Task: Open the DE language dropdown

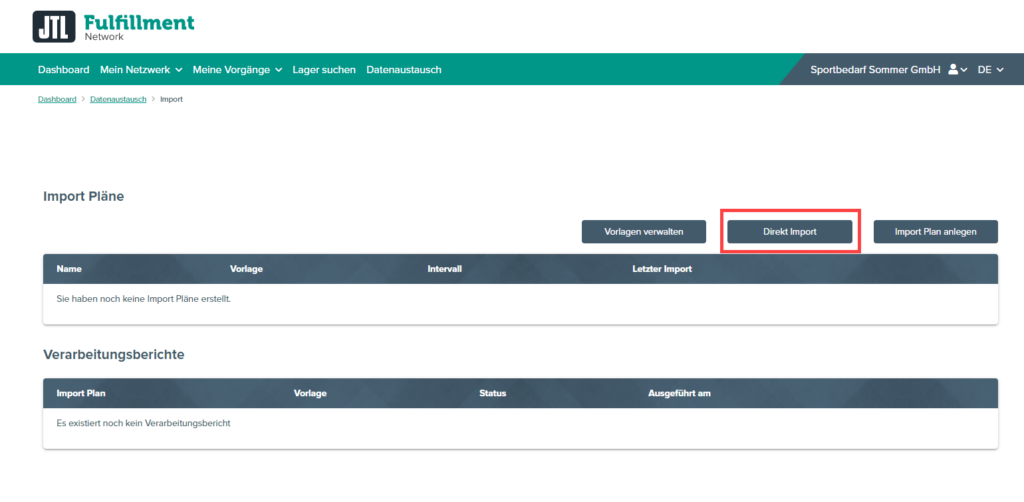Action: coord(990,69)
